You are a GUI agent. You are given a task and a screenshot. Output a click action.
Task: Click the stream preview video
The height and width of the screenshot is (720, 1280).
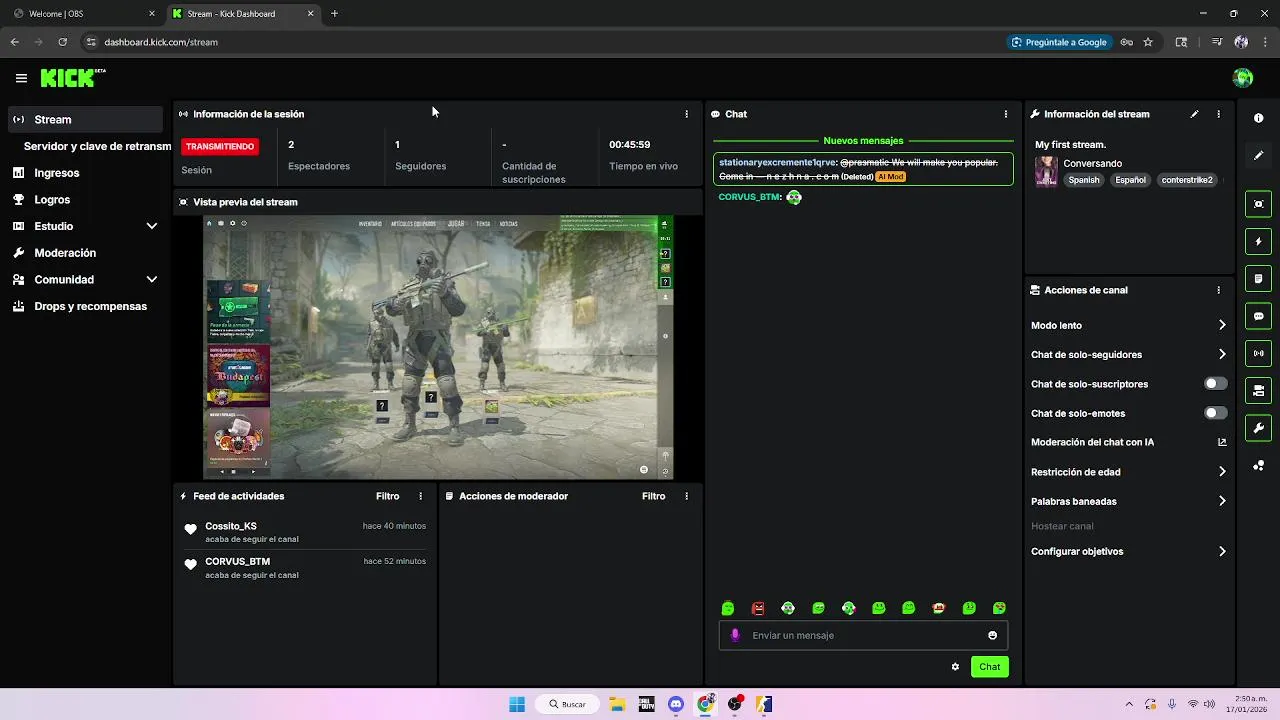point(438,347)
